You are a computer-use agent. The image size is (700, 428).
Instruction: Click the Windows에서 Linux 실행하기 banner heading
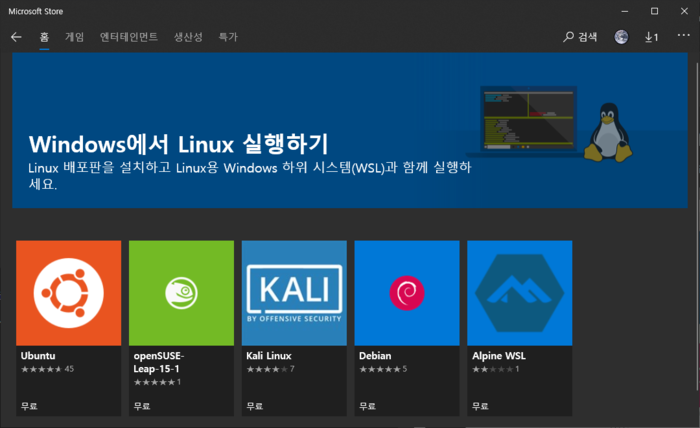(x=179, y=144)
